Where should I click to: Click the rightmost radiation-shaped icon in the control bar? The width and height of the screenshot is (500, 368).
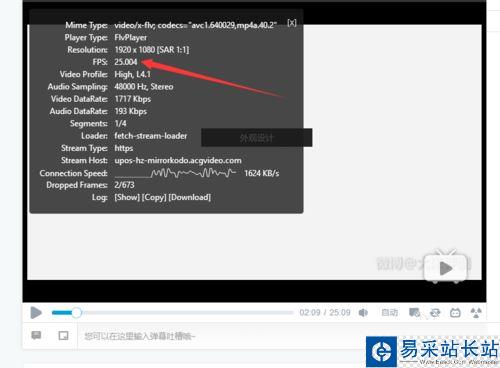pos(476,313)
